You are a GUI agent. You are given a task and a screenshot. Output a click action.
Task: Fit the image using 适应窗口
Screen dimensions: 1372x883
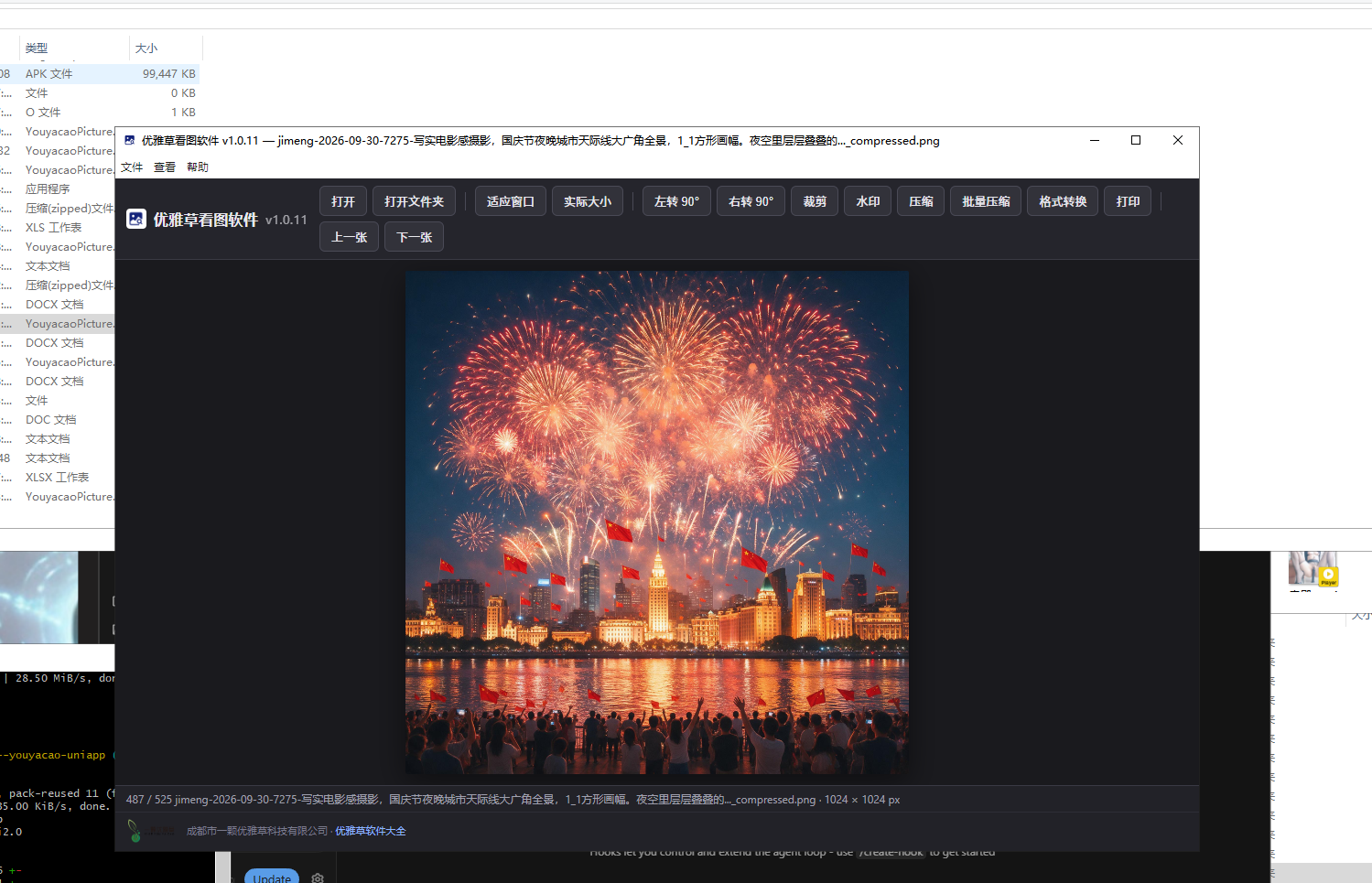click(x=511, y=201)
